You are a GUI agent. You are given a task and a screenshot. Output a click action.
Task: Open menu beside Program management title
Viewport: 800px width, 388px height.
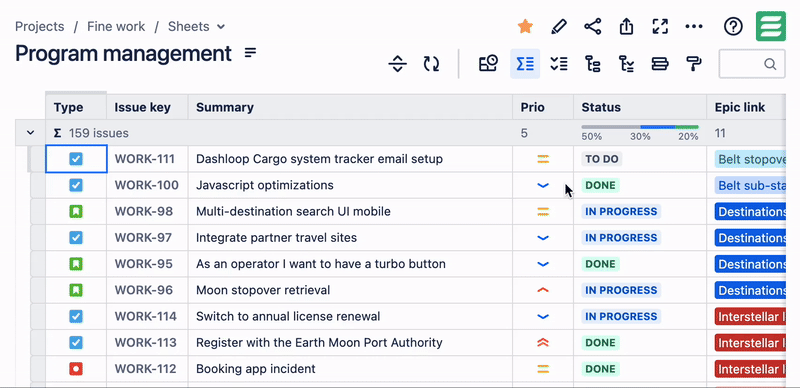point(250,53)
